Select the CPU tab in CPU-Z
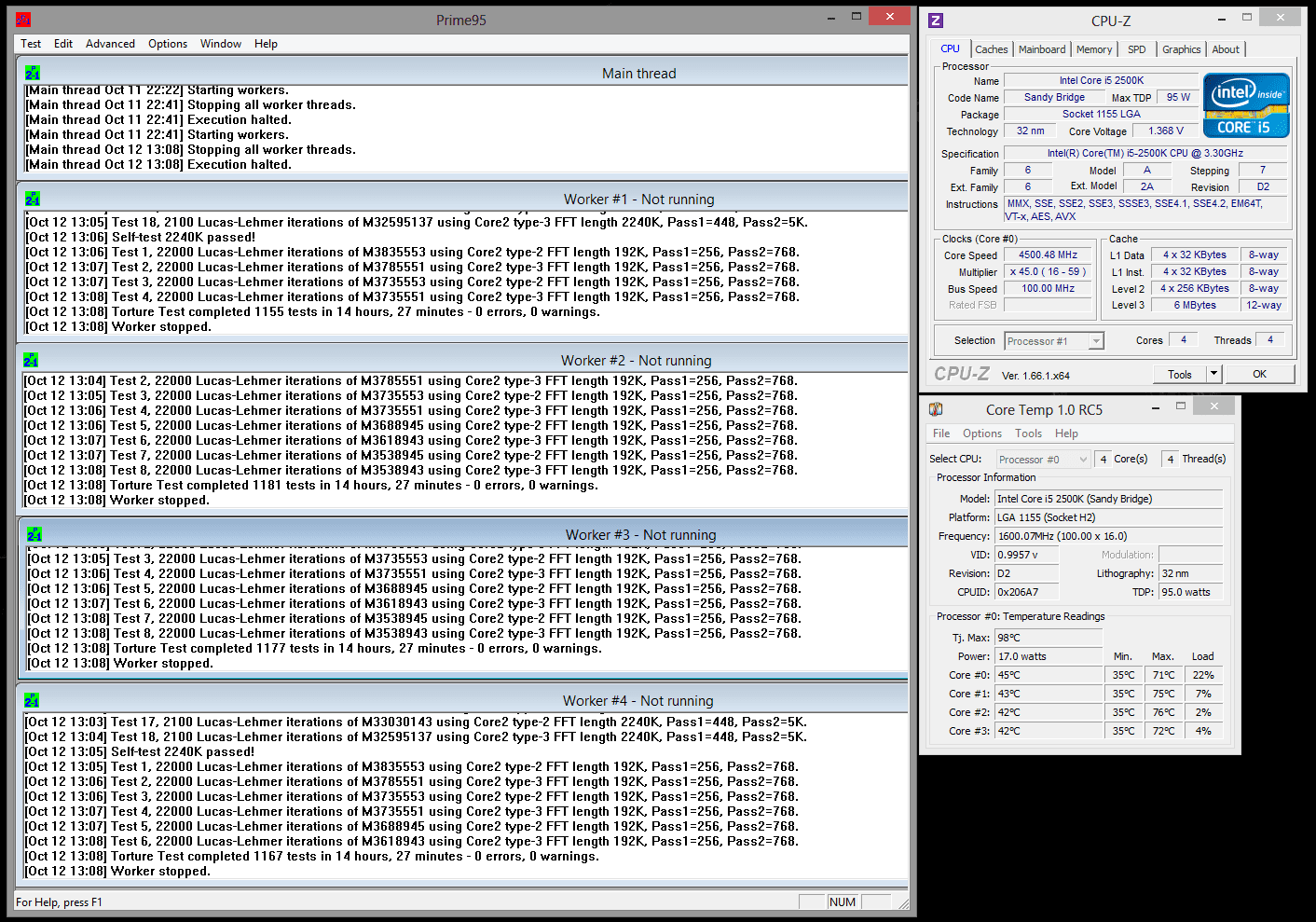 950,48
